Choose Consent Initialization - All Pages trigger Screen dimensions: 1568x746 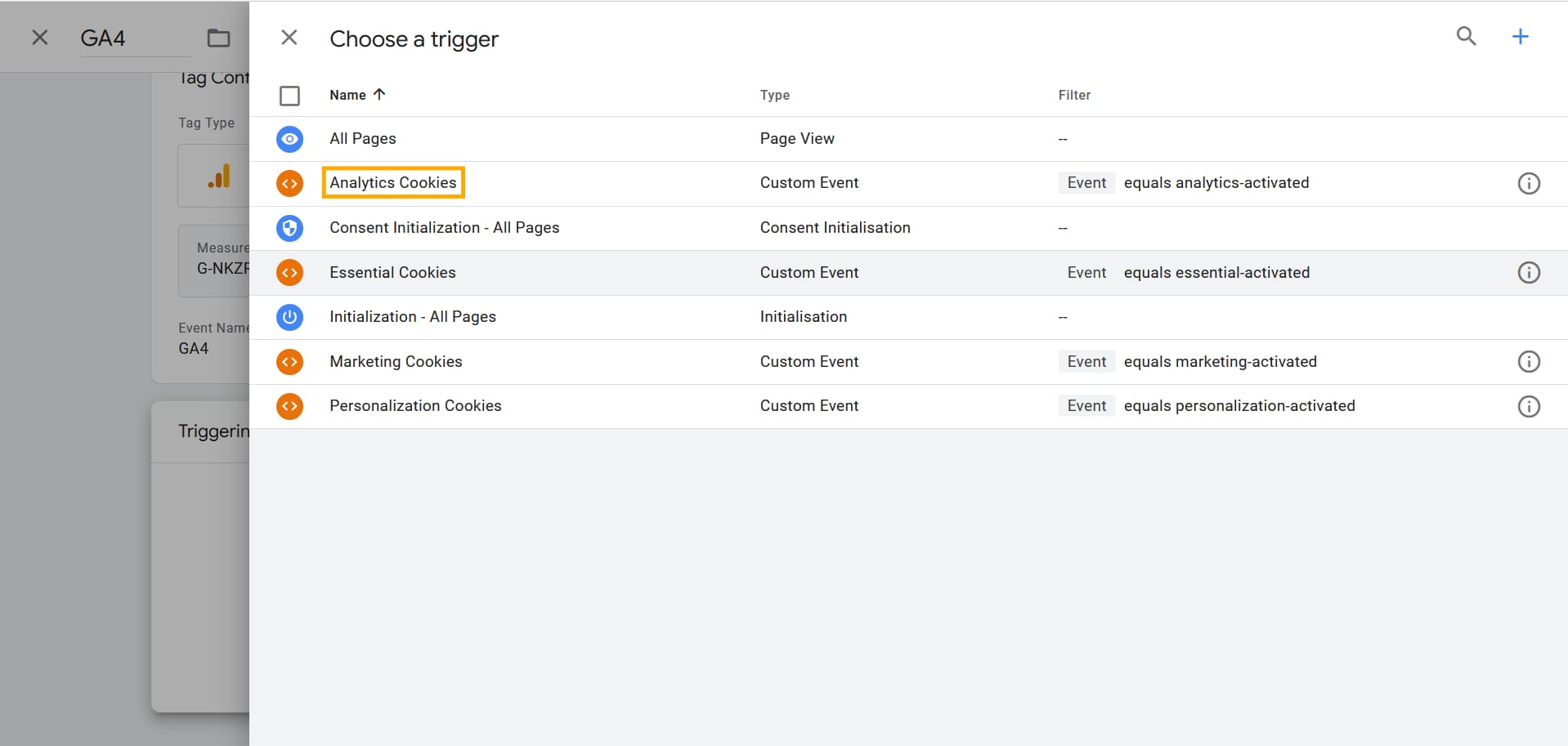coord(445,228)
